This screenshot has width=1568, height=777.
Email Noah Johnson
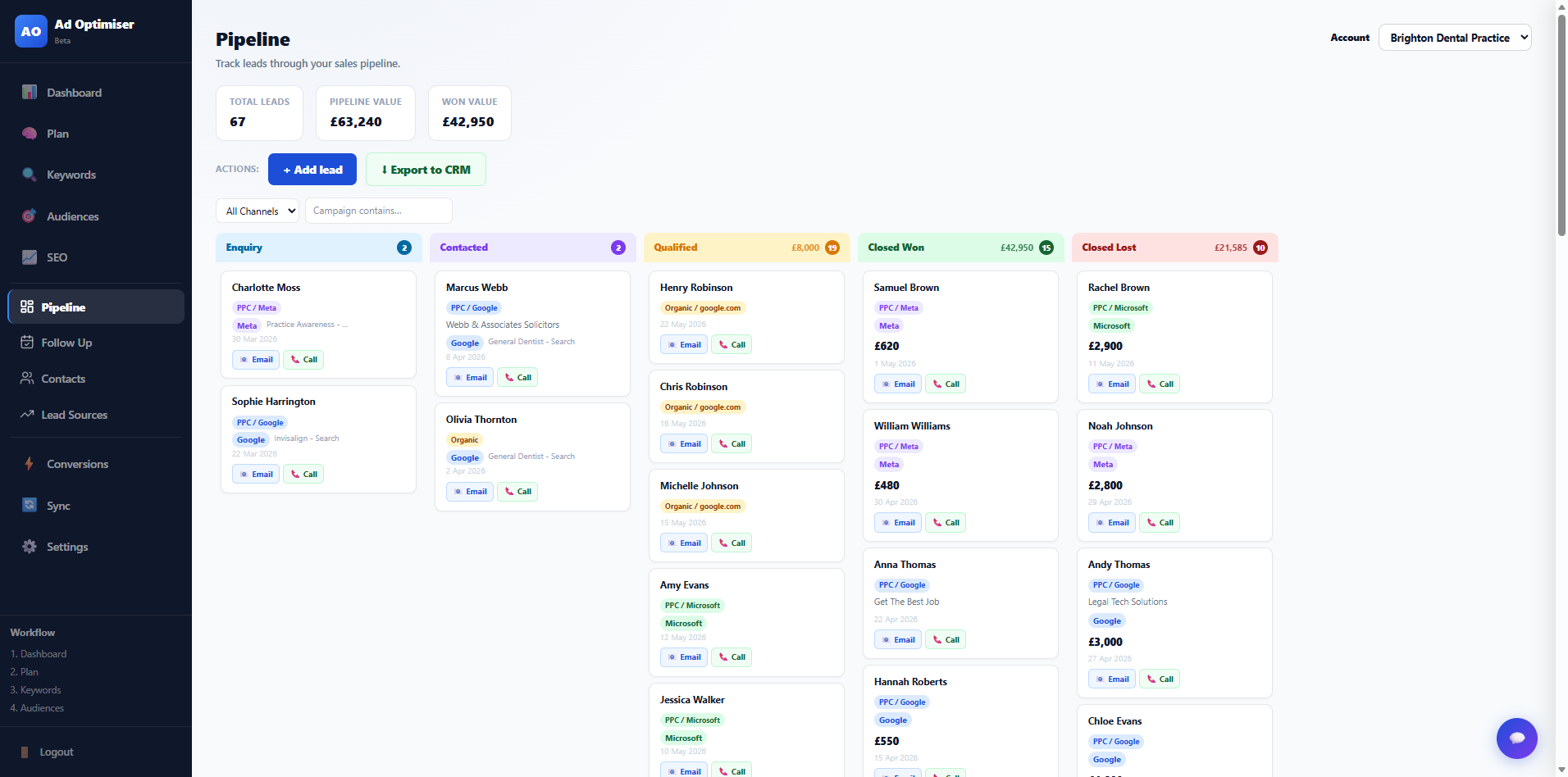click(x=1112, y=523)
